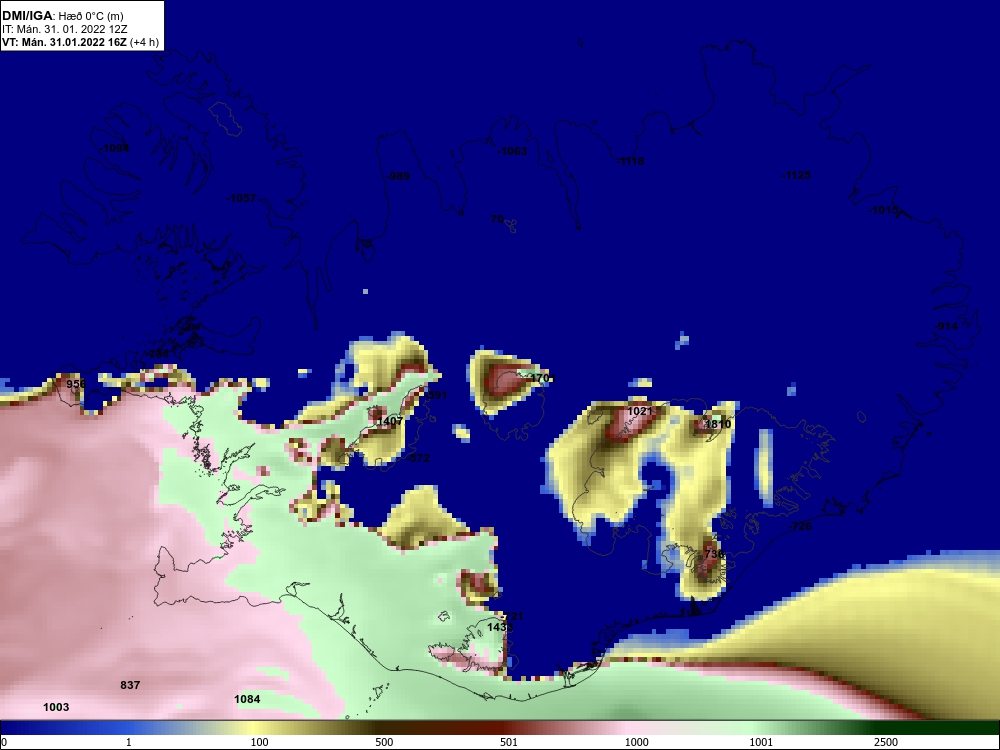Click the '736' map value label
The width and height of the screenshot is (1000, 750).
pos(714,554)
